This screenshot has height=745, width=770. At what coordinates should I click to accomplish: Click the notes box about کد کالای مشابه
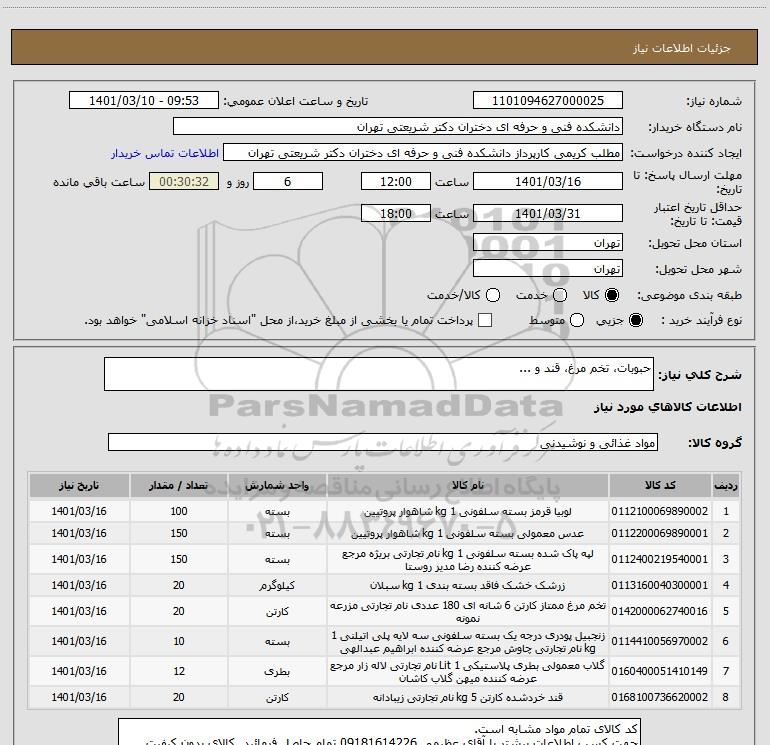tap(379, 732)
